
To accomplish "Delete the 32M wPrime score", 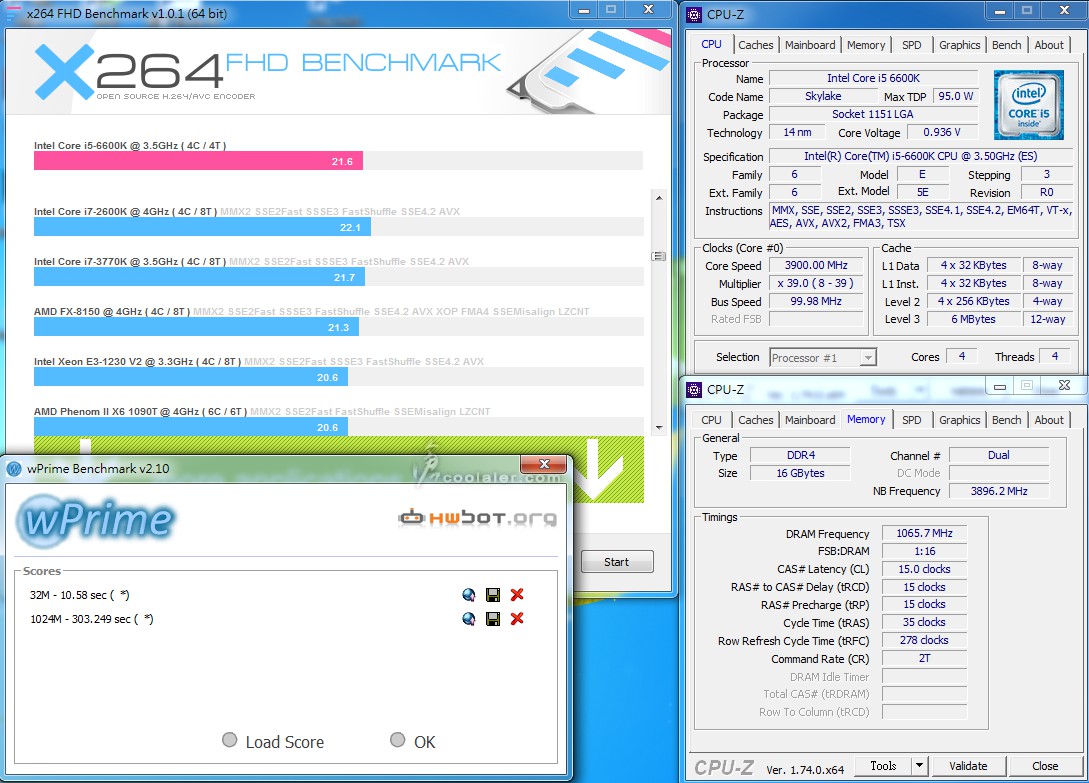I will pyautogui.click(x=517, y=595).
